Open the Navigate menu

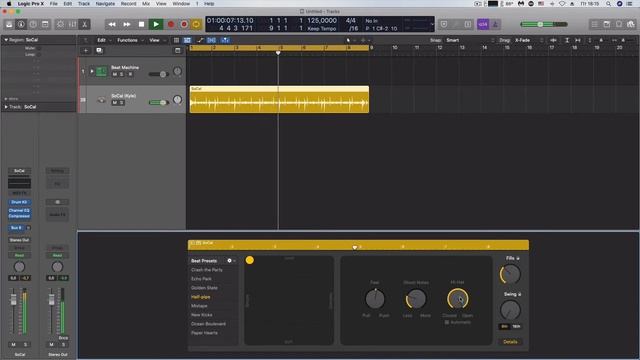pyautogui.click(x=105, y=4)
